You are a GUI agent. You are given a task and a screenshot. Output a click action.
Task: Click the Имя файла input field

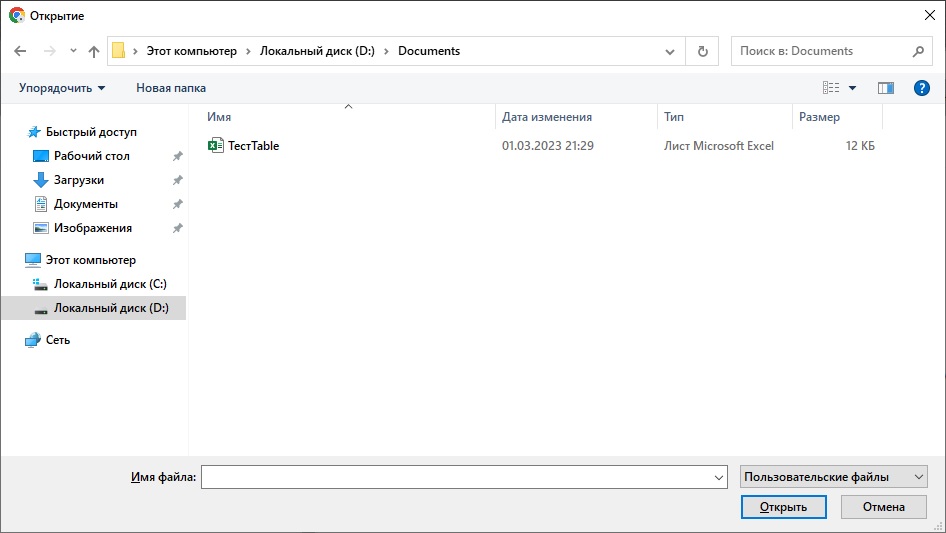(x=458, y=478)
